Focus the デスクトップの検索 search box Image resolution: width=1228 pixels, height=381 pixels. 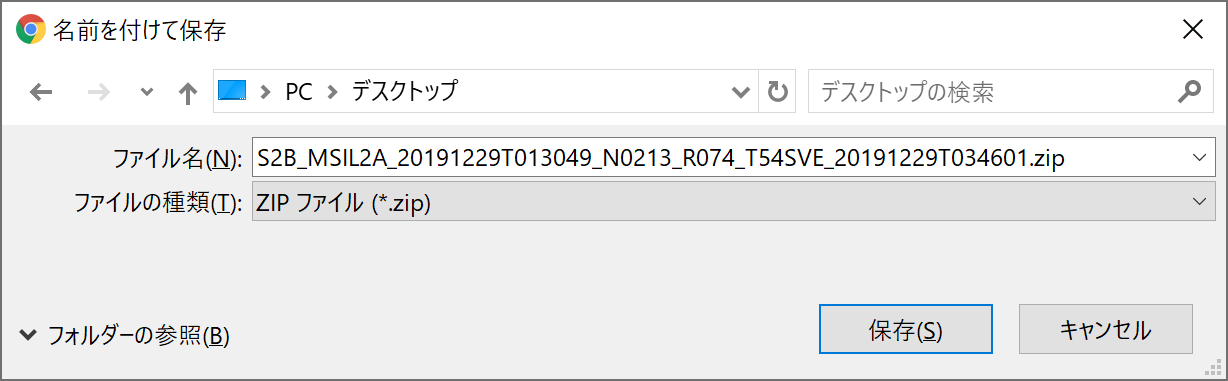click(990, 92)
